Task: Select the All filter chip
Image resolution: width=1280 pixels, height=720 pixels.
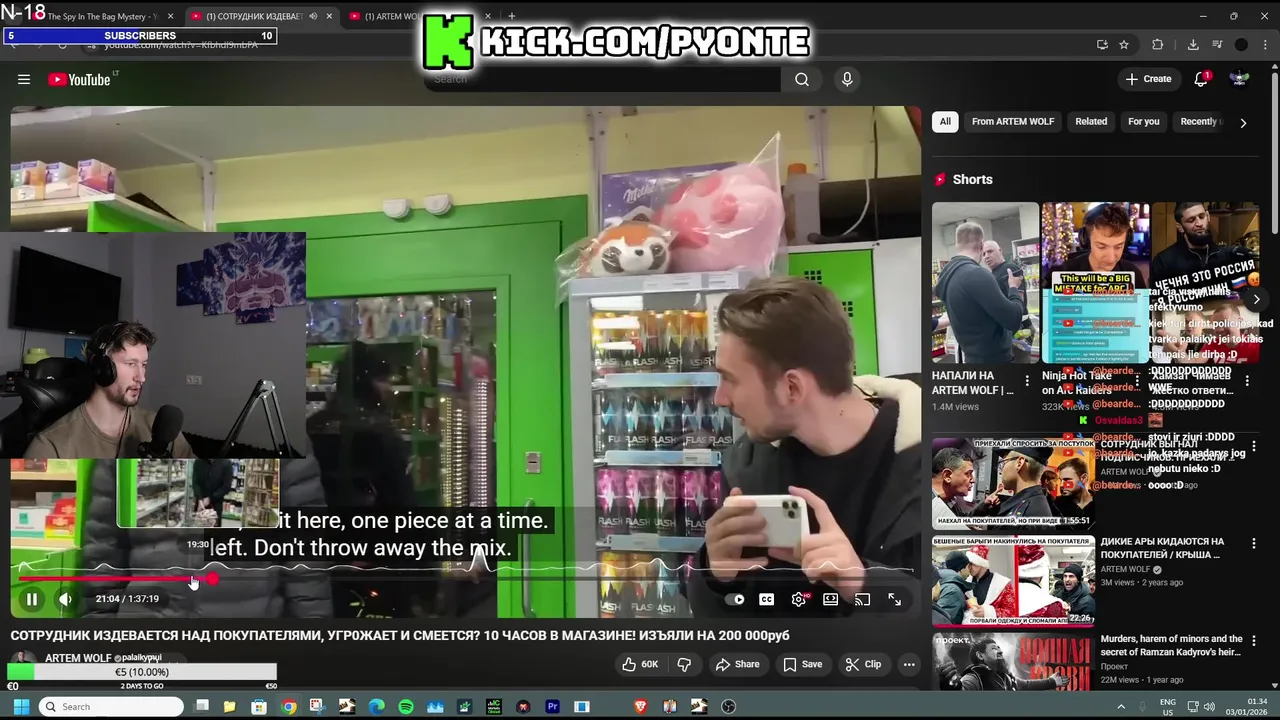Action: tap(945, 122)
